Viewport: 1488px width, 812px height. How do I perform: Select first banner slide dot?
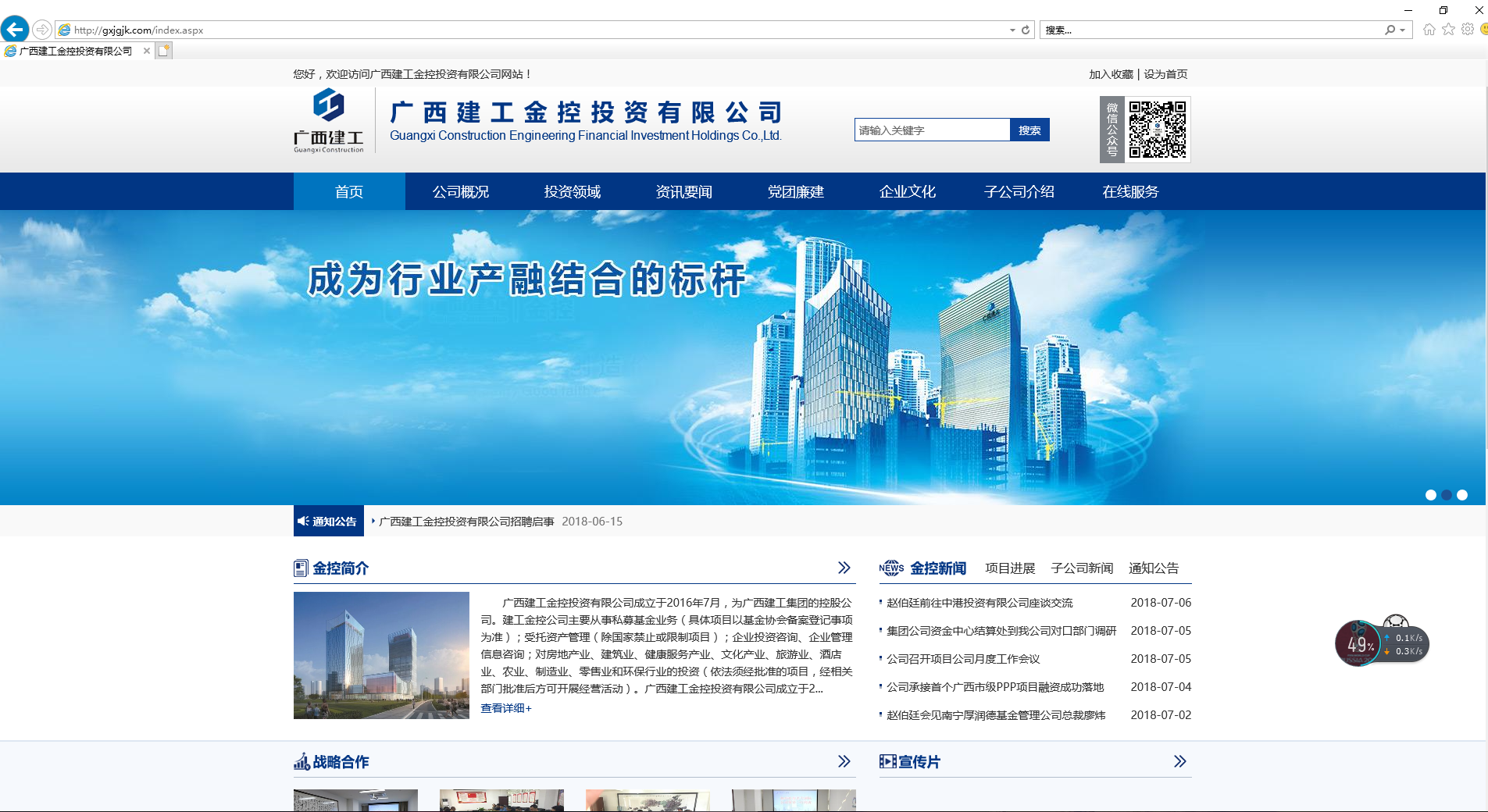pyautogui.click(x=1431, y=495)
